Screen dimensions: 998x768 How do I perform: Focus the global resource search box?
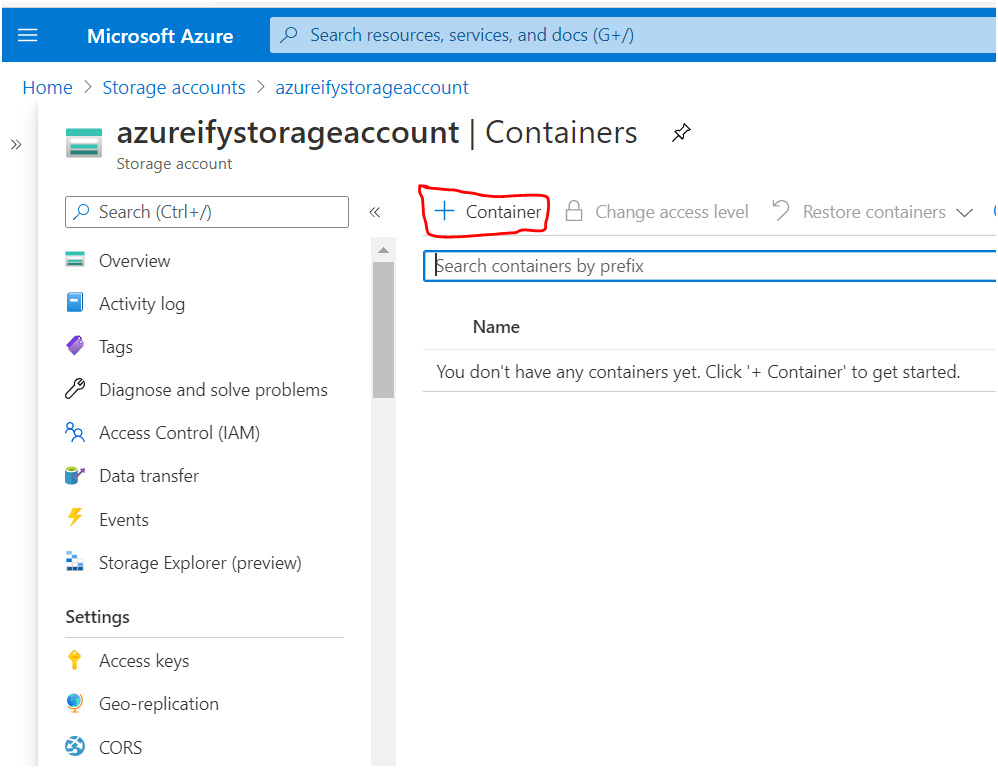633,35
